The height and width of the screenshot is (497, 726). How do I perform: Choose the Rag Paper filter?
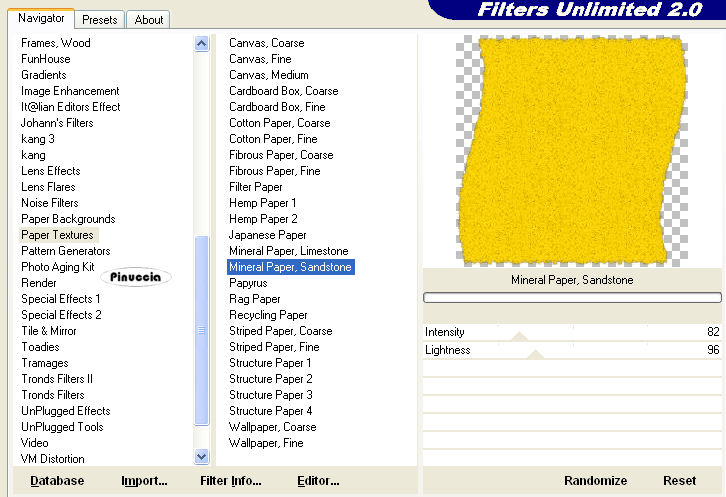point(255,299)
